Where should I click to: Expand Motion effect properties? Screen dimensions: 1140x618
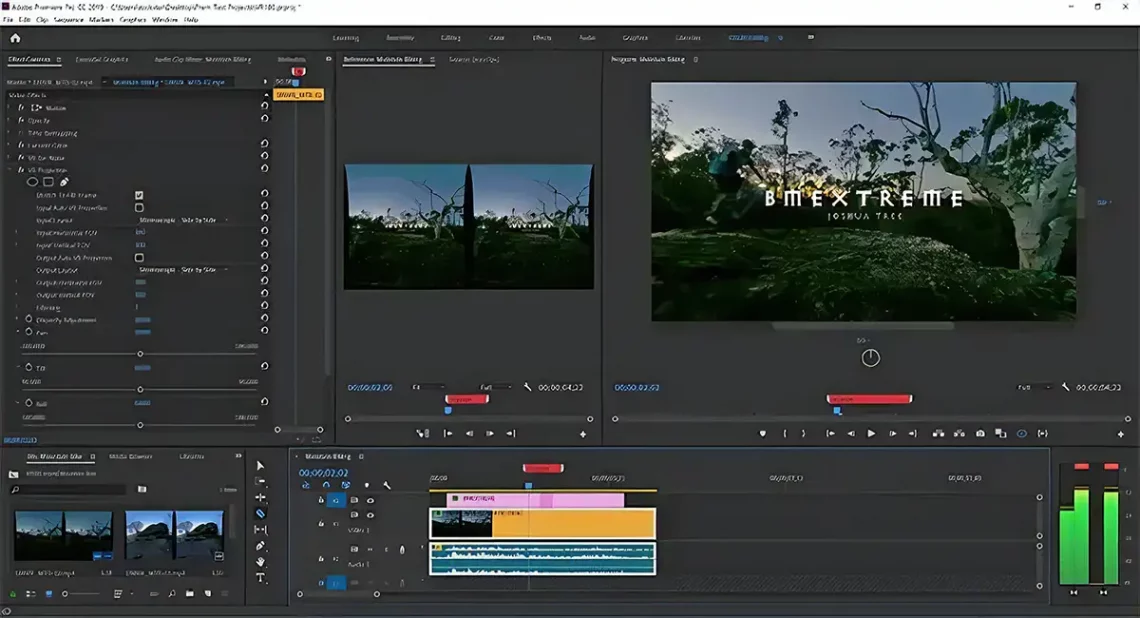[x=10, y=108]
